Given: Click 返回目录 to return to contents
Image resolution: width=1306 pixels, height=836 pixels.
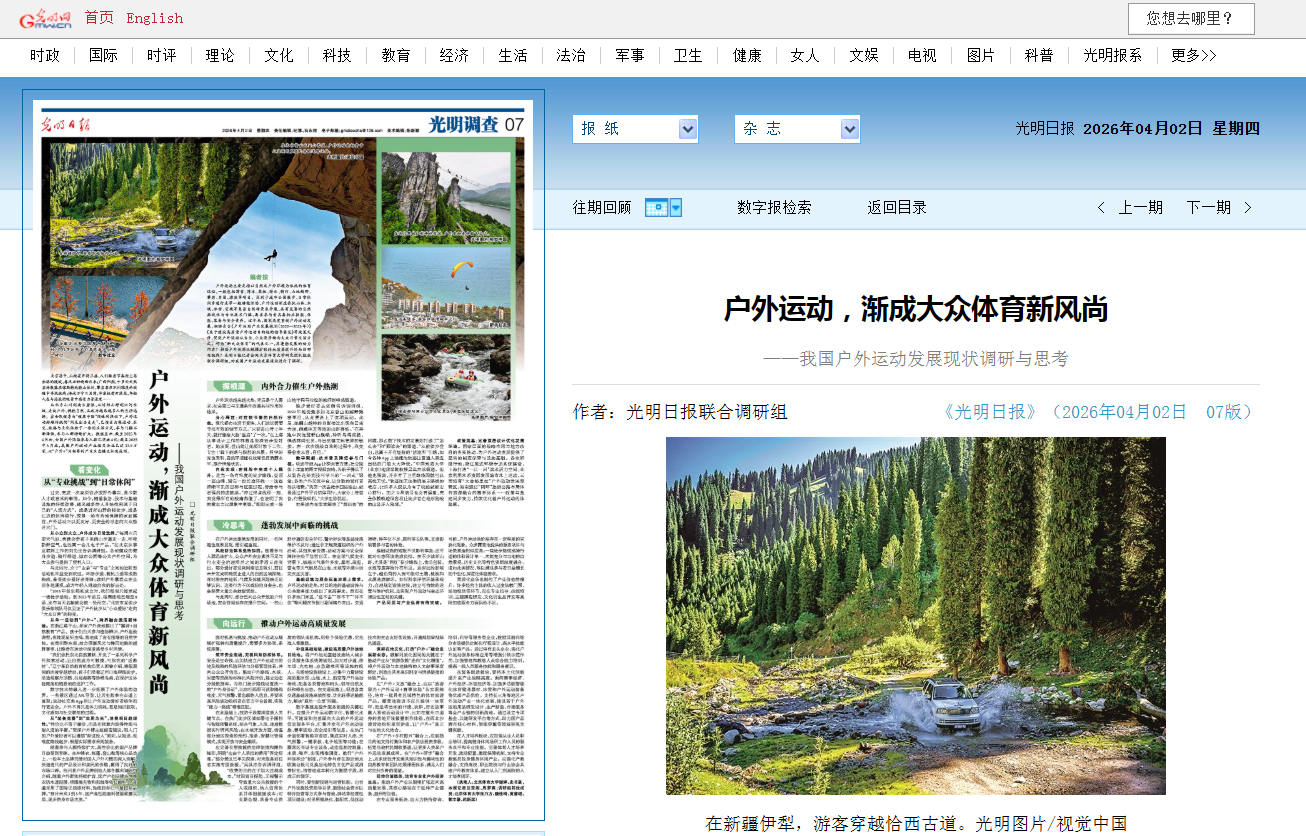Looking at the screenshot, I should click(897, 208).
